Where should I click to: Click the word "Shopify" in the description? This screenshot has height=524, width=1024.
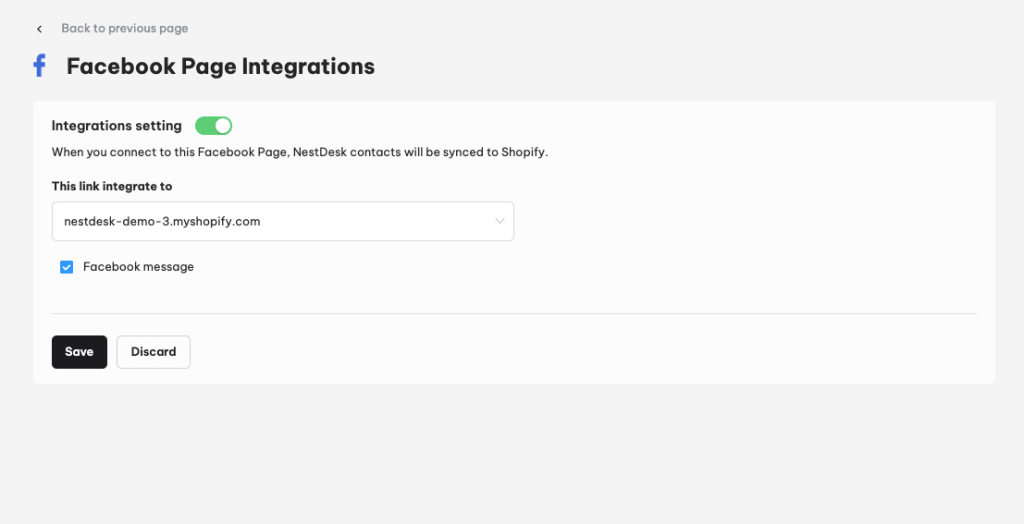pos(523,152)
